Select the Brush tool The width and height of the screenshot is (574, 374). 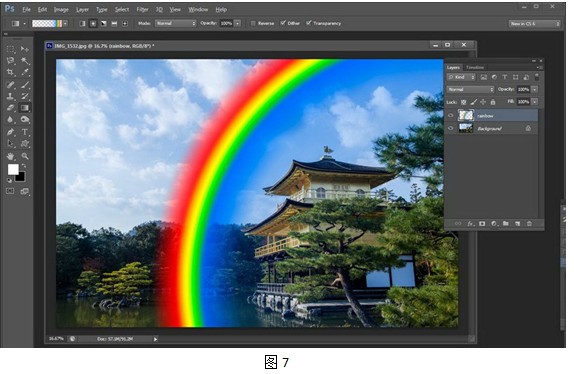(25, 85)
